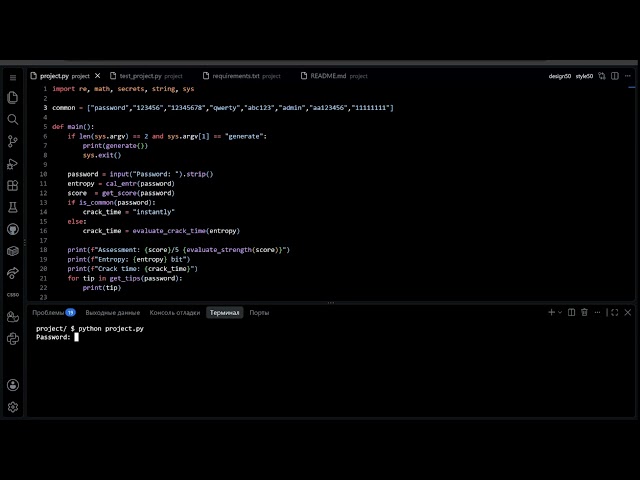Open the Python sidebar view

[13, 339]
